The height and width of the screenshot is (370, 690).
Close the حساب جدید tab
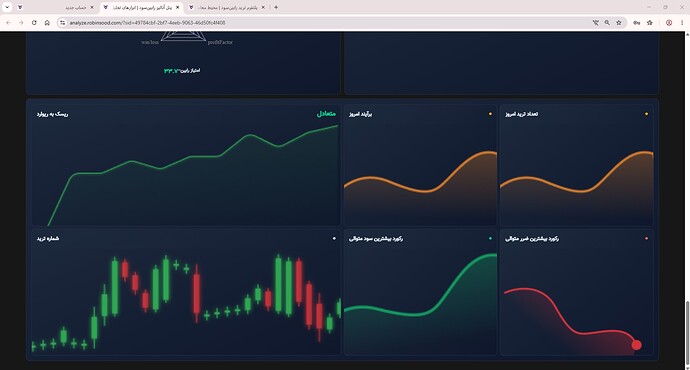point(92,7)
